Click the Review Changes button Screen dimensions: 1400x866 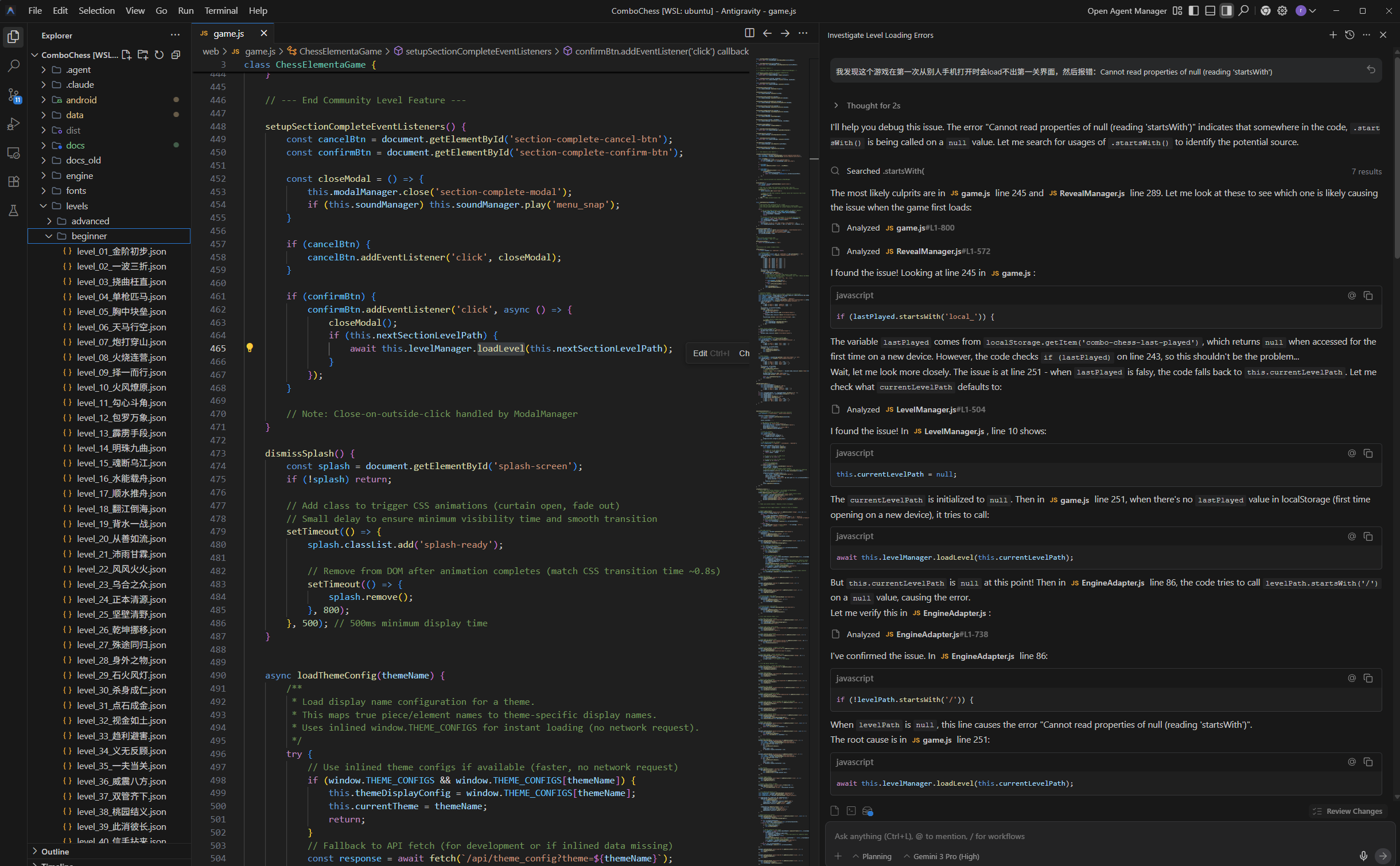1347,811
